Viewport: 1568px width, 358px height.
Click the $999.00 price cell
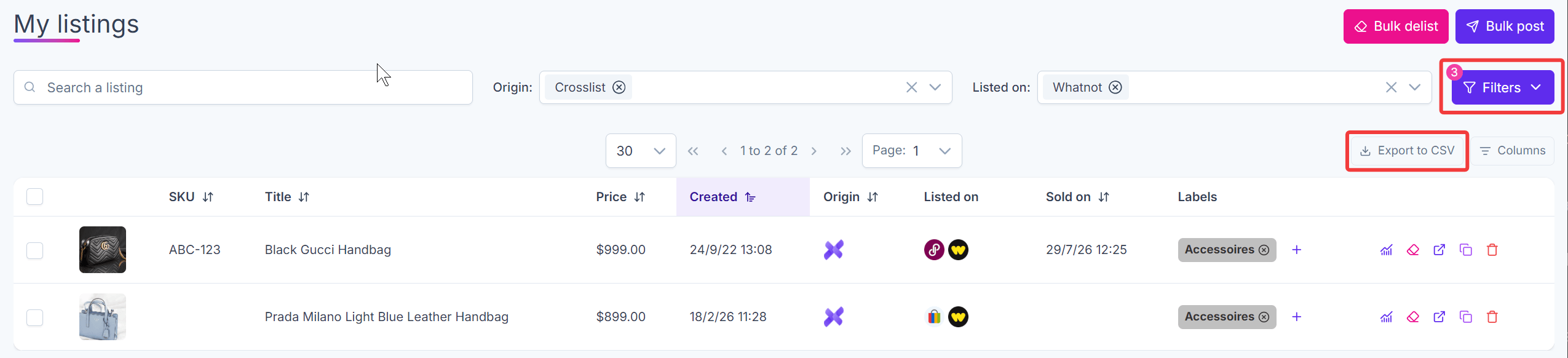620,250
